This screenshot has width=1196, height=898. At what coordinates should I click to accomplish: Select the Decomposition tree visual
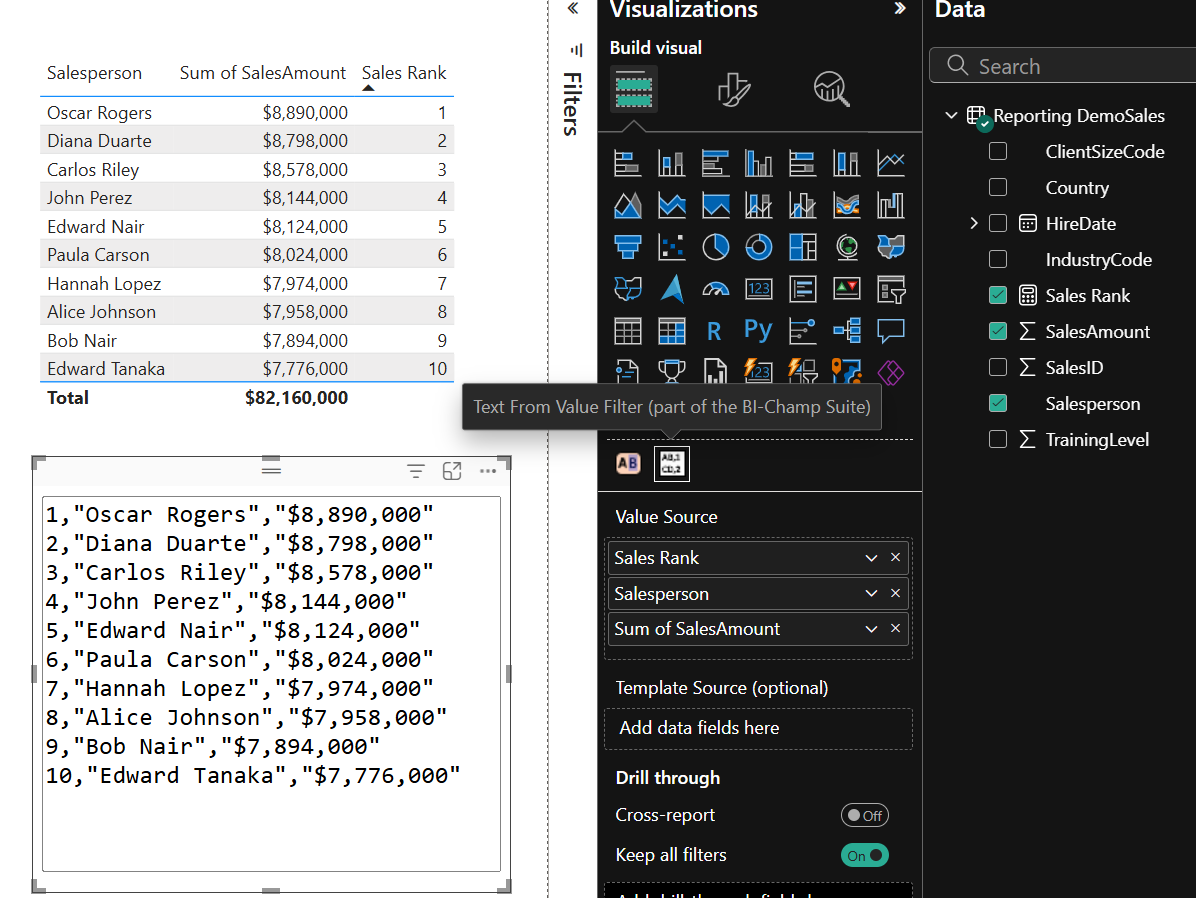(847, 331)
